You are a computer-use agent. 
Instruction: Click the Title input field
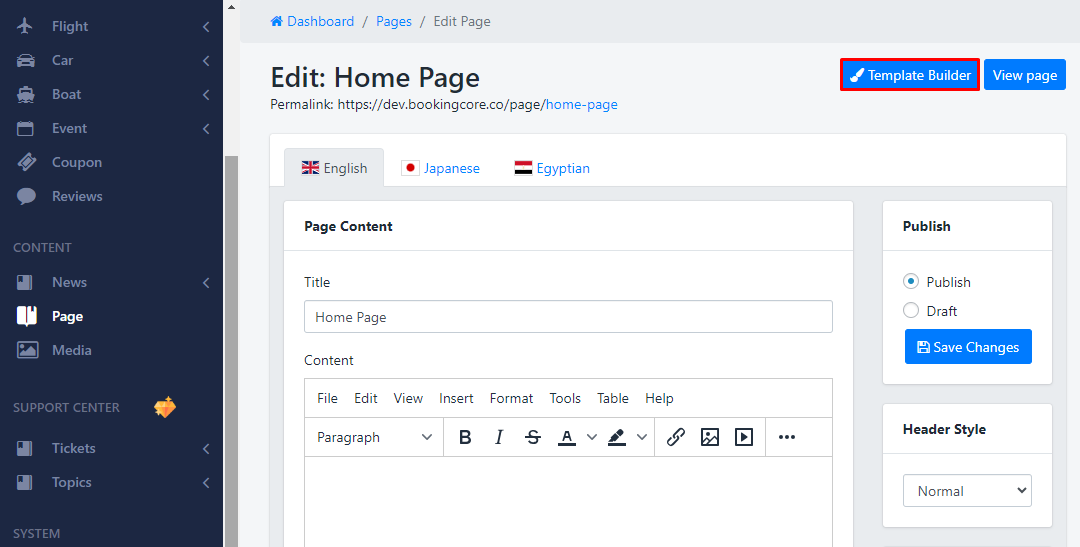click(568, 317)
